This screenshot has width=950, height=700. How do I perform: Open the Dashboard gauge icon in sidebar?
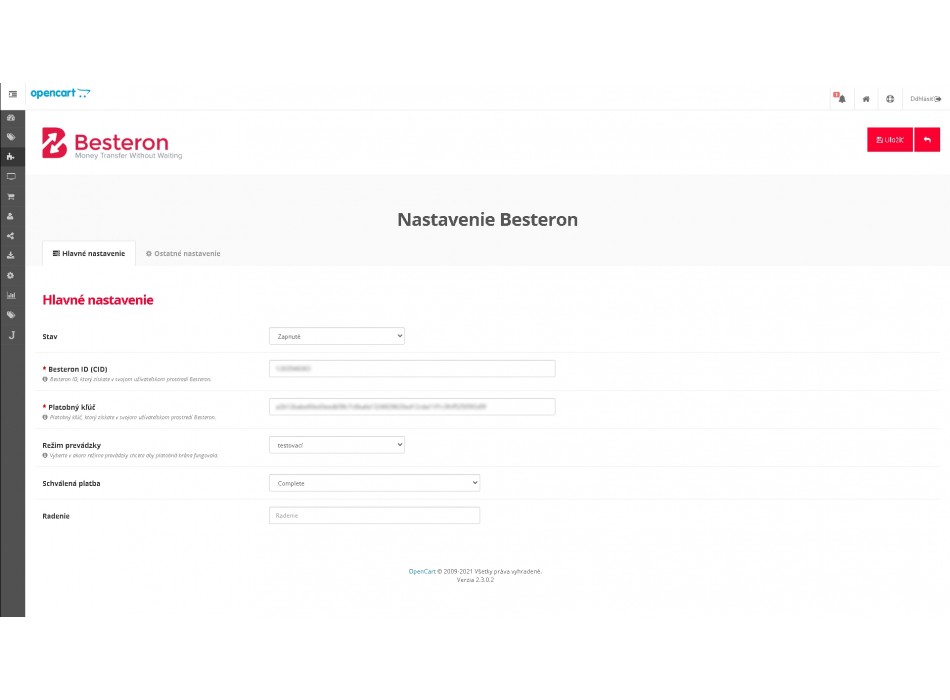11,118
